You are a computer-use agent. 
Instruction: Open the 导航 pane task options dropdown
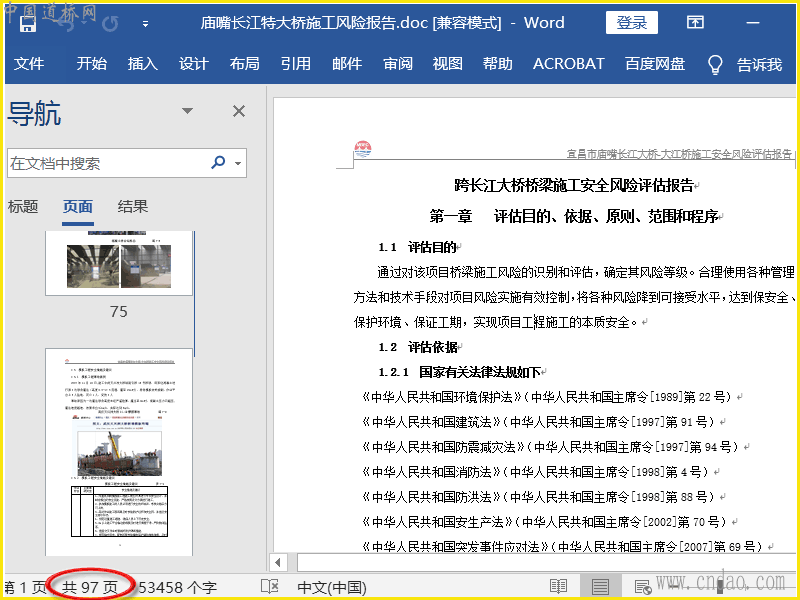click(187, 111)
